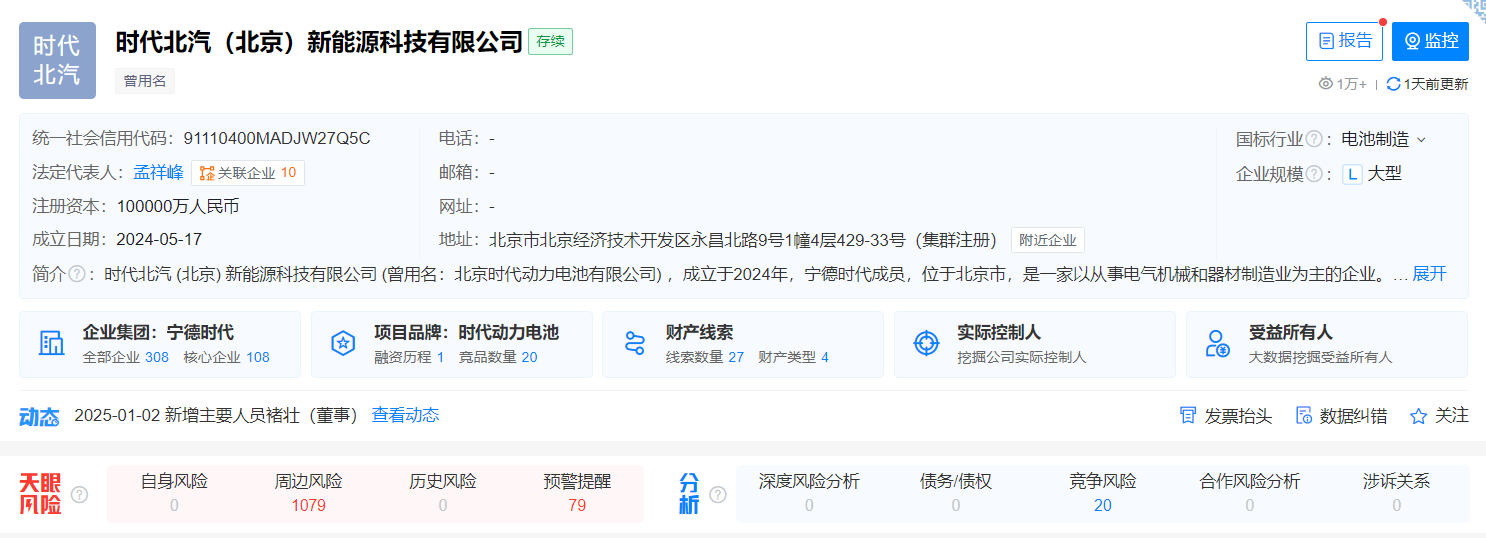This screenshot has width=1486, height=538.
Task: Click 查看动态 link
Action: [405, 415]
